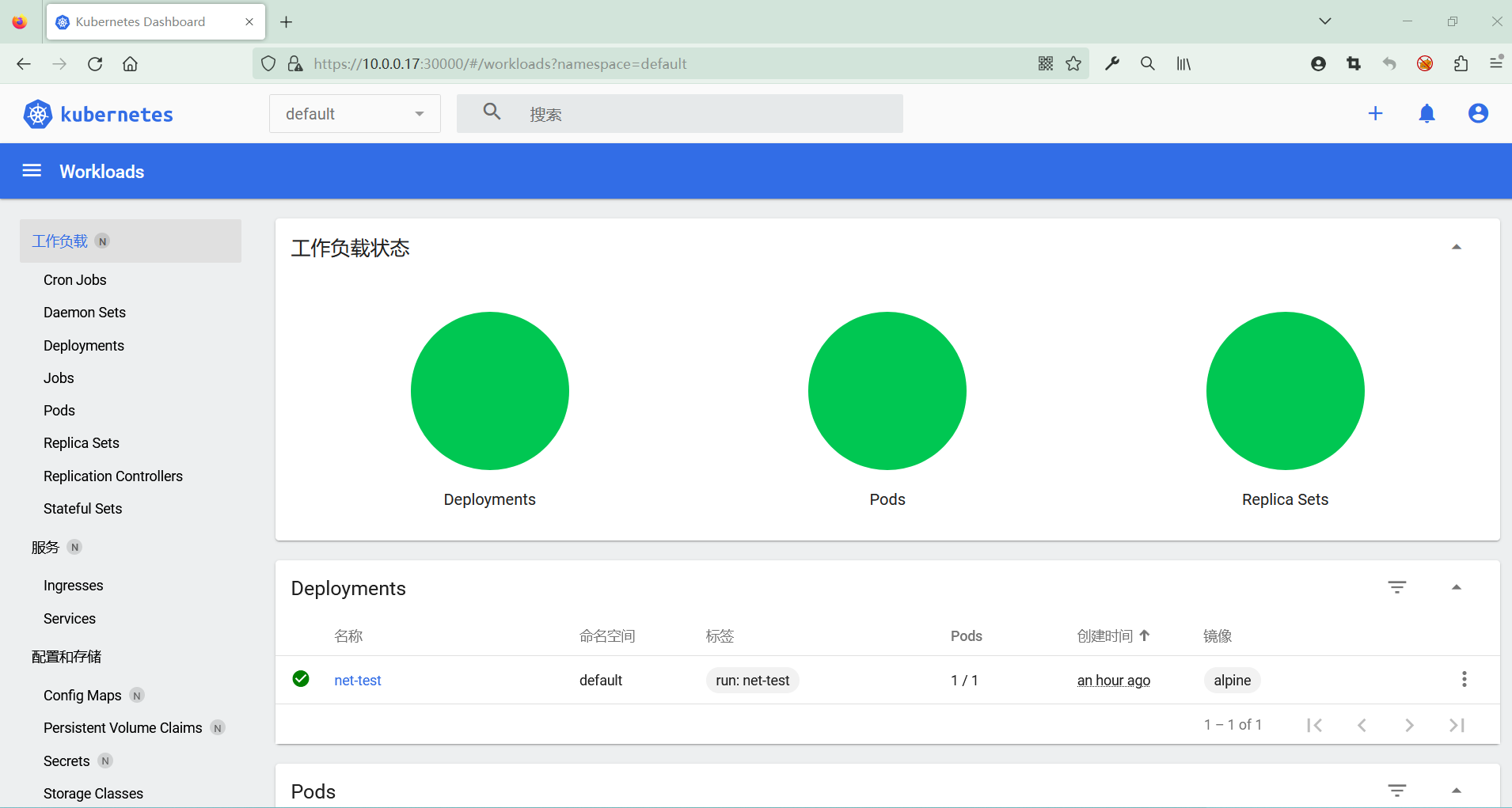The width and height of the screenshot is (1512, 808).
Task: Go to first page of Deployments
Action: click(x=1315, y=725)
